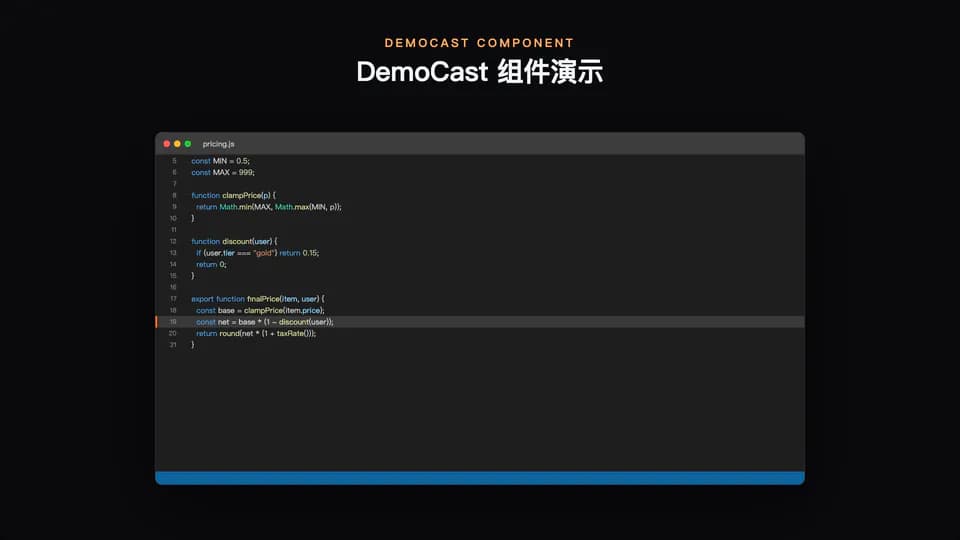Click line number 5 in gutter
960x540 pixels.
174,161
